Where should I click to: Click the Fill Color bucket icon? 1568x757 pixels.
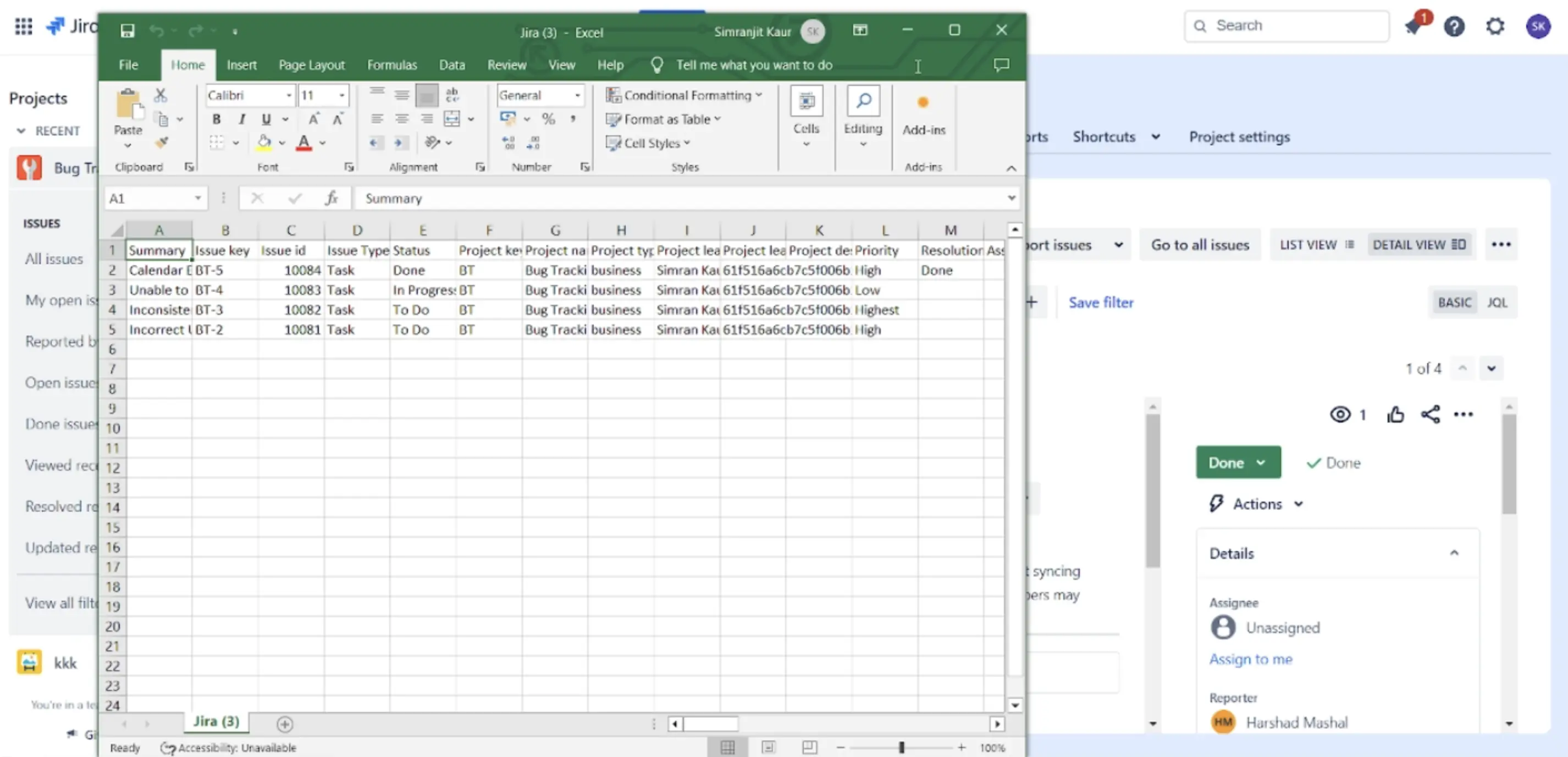(263, 142)
